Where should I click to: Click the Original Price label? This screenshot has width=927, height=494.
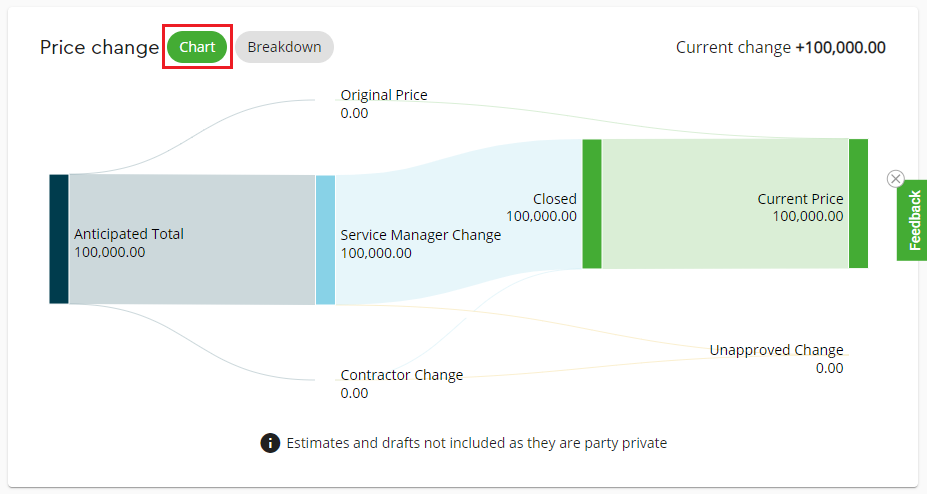pyautogui.click(x=383, y=95)
